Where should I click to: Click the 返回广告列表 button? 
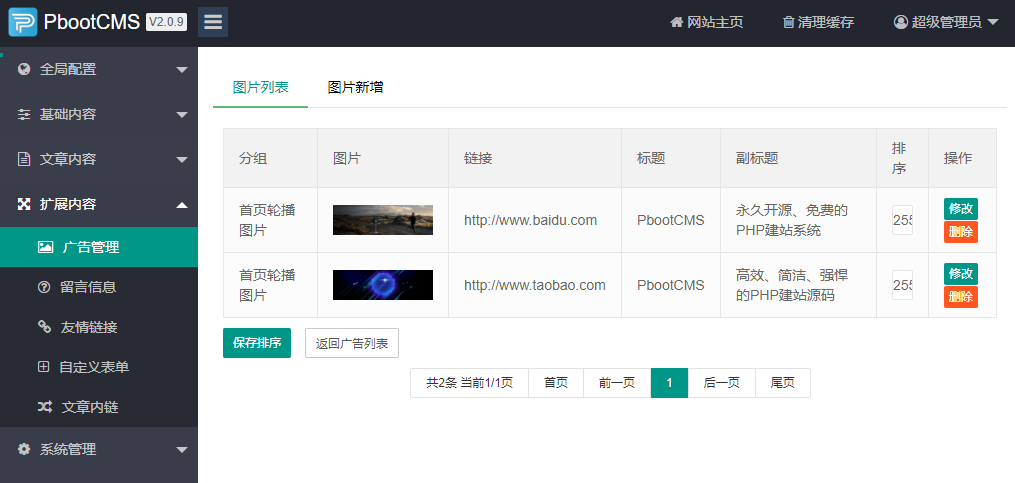tap(352, 343)
